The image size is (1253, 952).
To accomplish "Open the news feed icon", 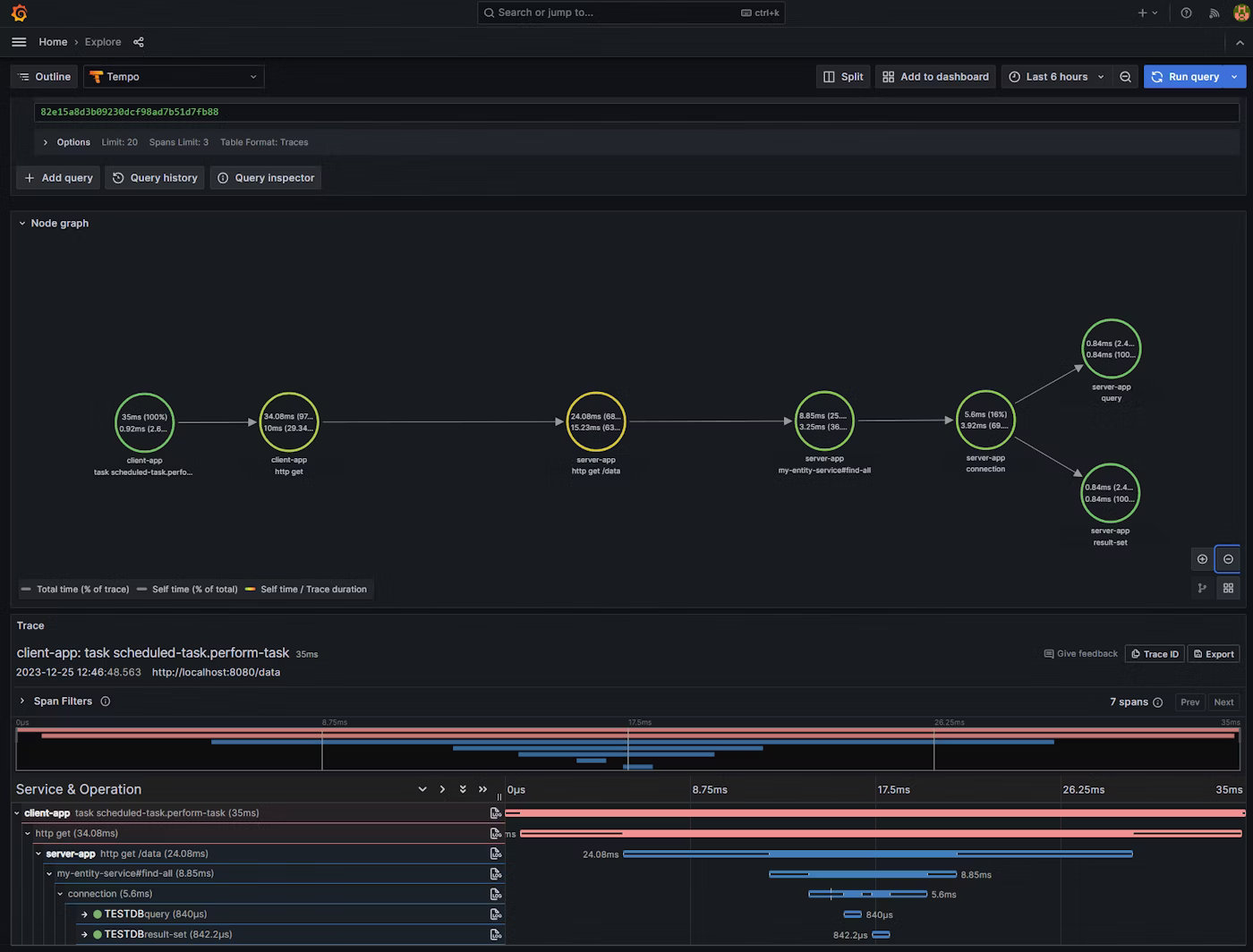I will click(1214, 13).
